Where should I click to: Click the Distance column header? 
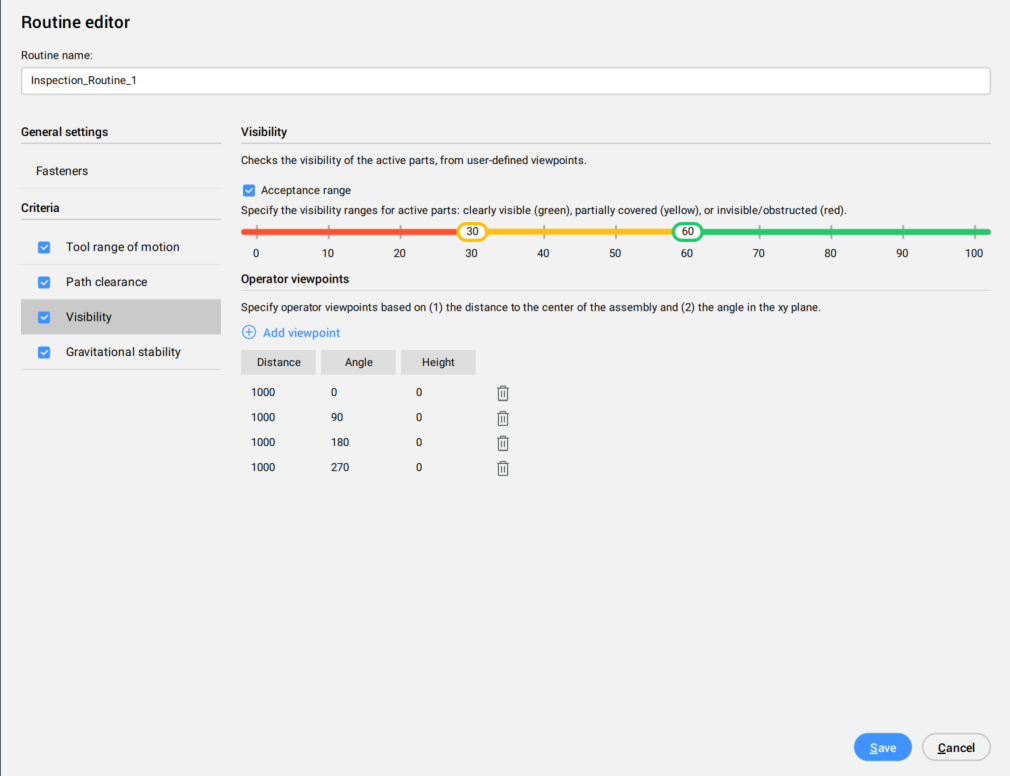point(278,362)
